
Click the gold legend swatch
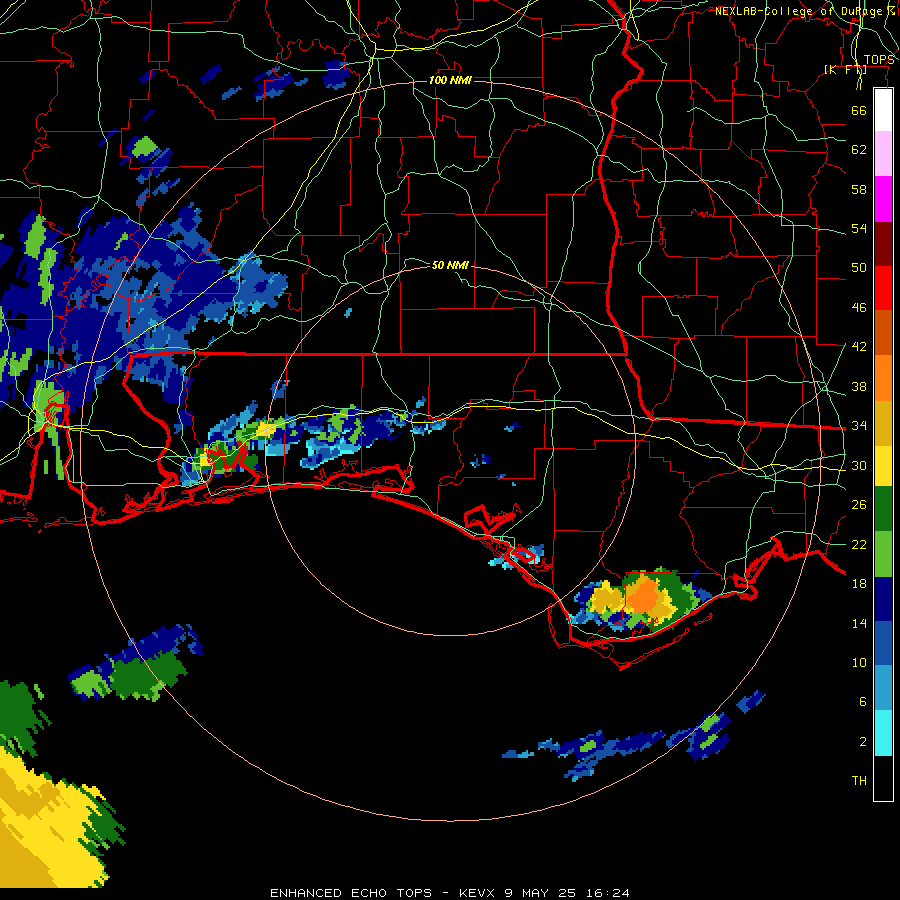[883, 422]
